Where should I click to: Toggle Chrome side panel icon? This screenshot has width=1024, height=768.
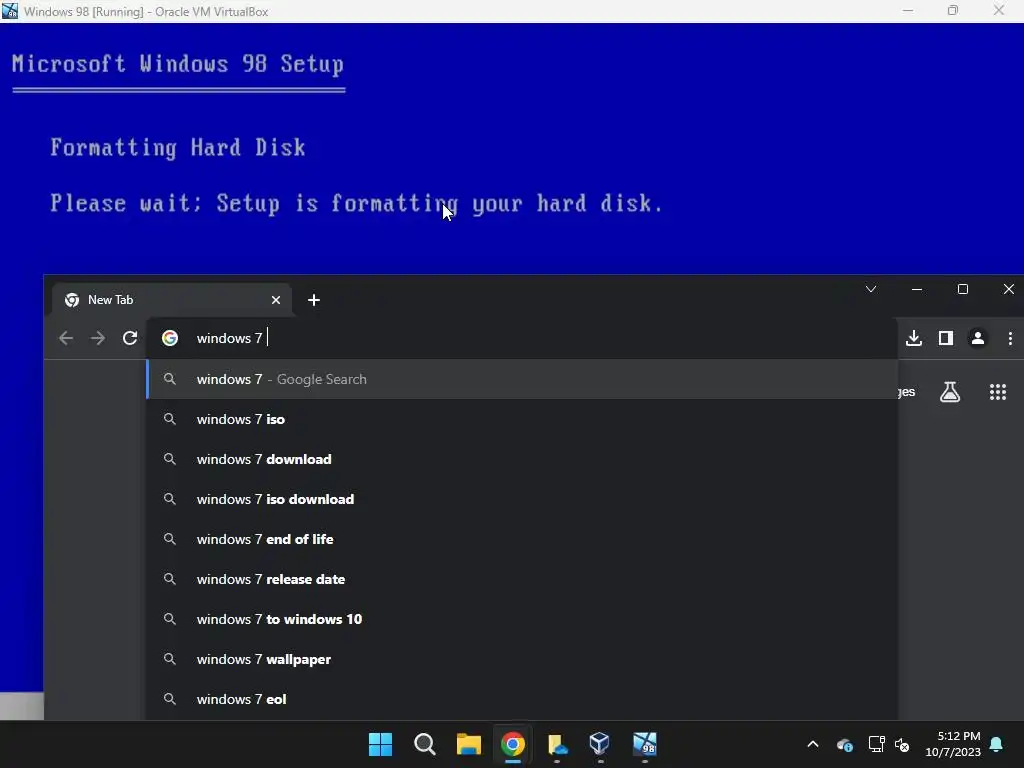[x=946, y=338]
